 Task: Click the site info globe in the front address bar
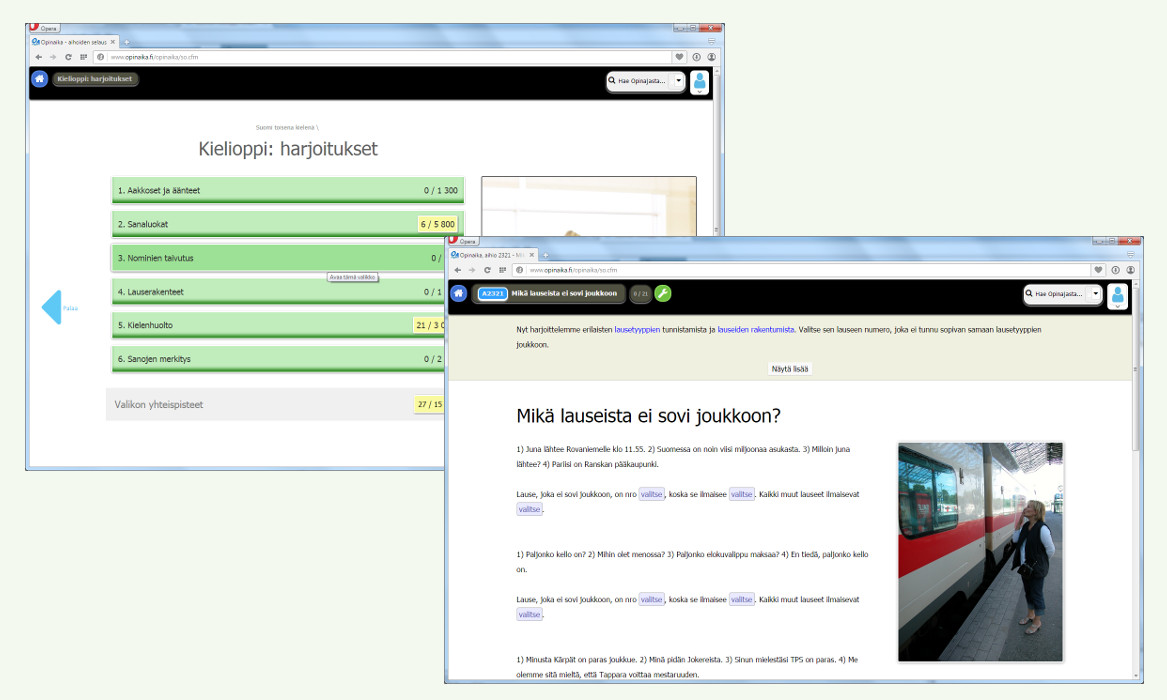[x=519, y=270]
